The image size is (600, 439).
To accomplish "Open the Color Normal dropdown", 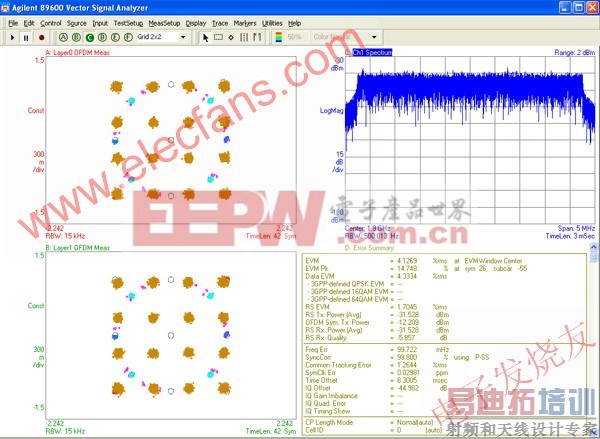I will click(x=374, y=37).
